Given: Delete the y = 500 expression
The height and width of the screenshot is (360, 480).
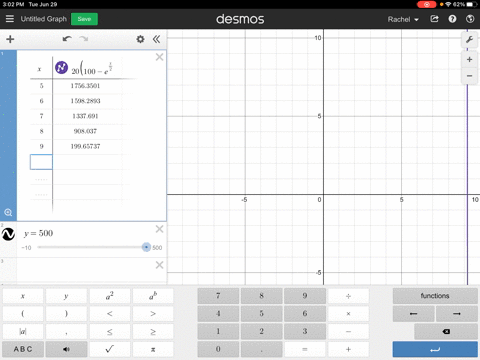Looking at the screenshot, I should click(x=159, y=229).
